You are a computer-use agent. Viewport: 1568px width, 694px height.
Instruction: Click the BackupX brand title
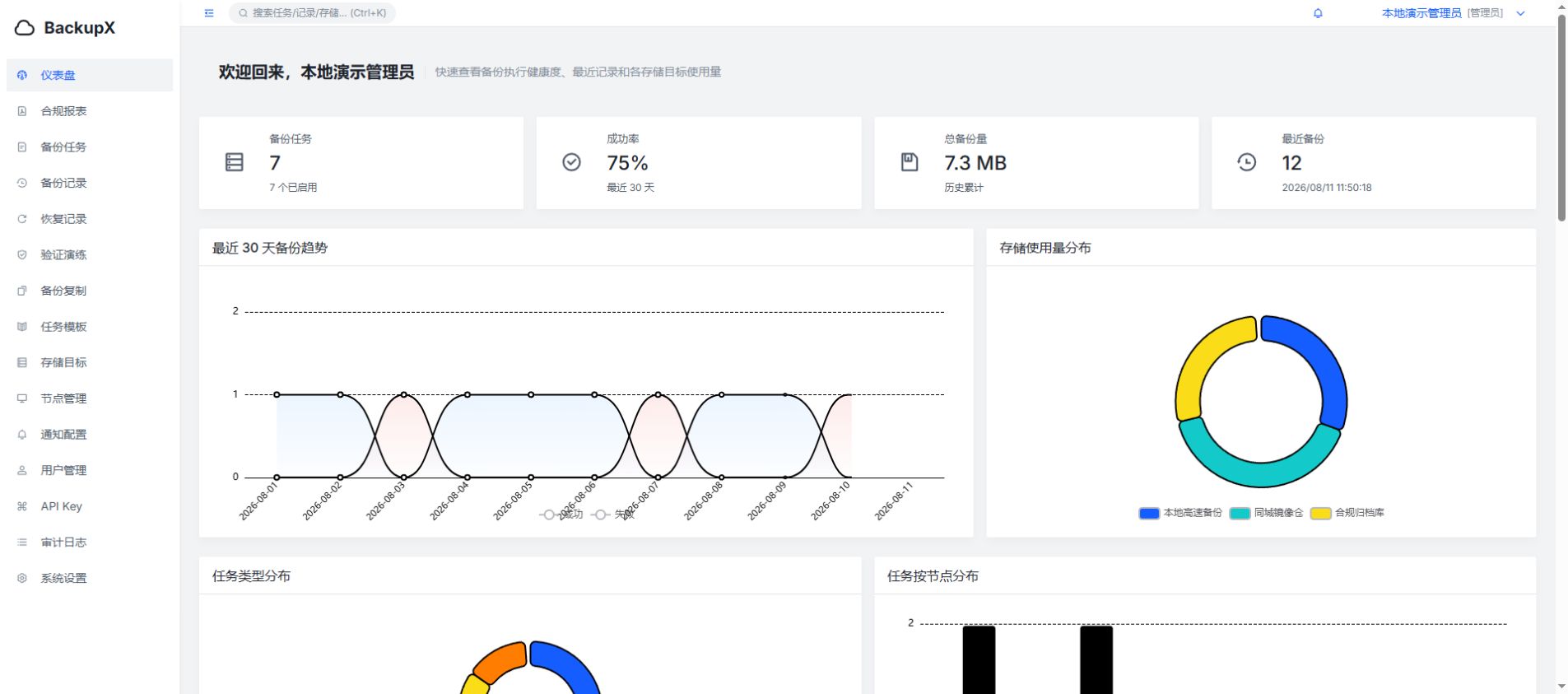click(x=79, y=28)
